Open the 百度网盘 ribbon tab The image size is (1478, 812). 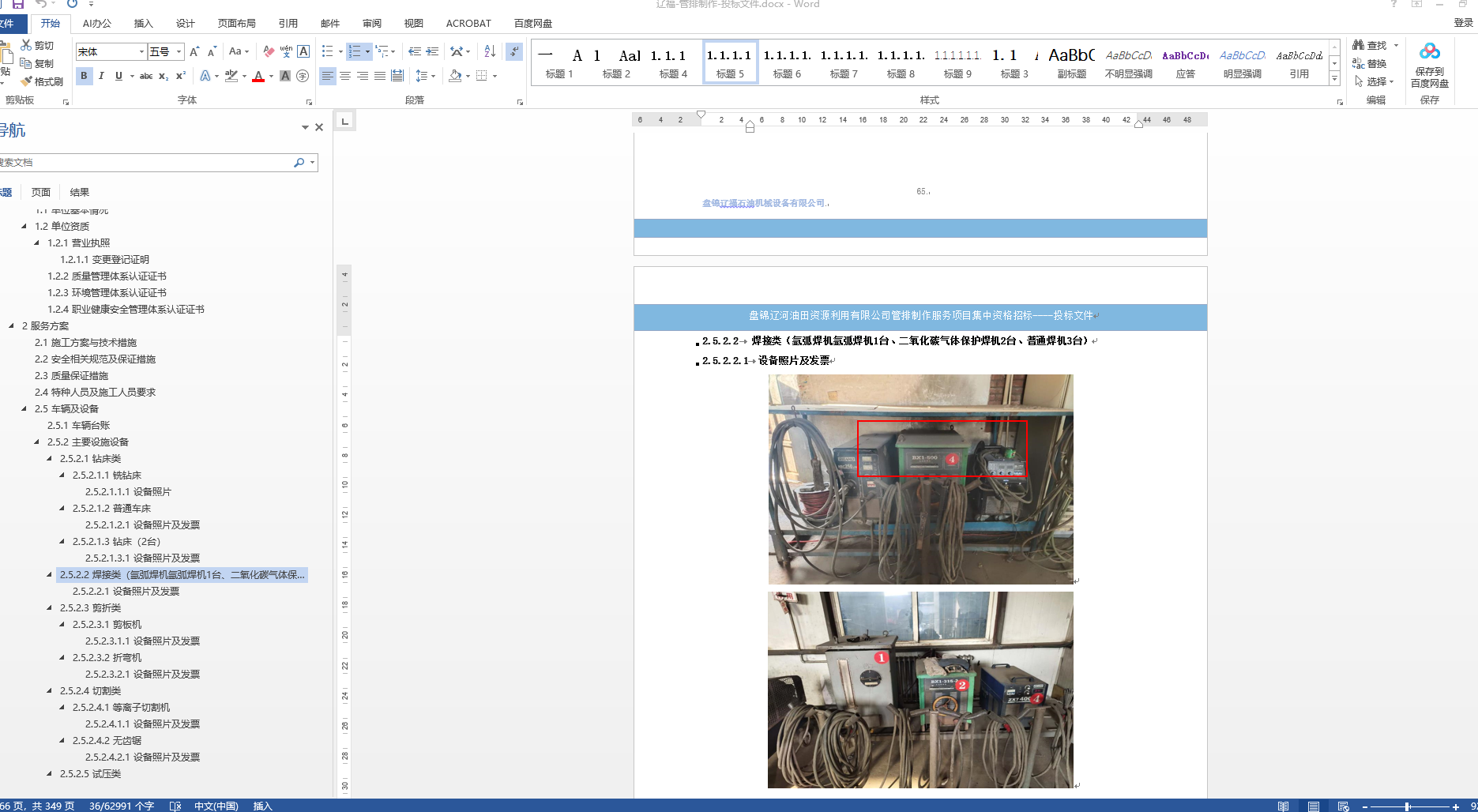coord(533,24)
